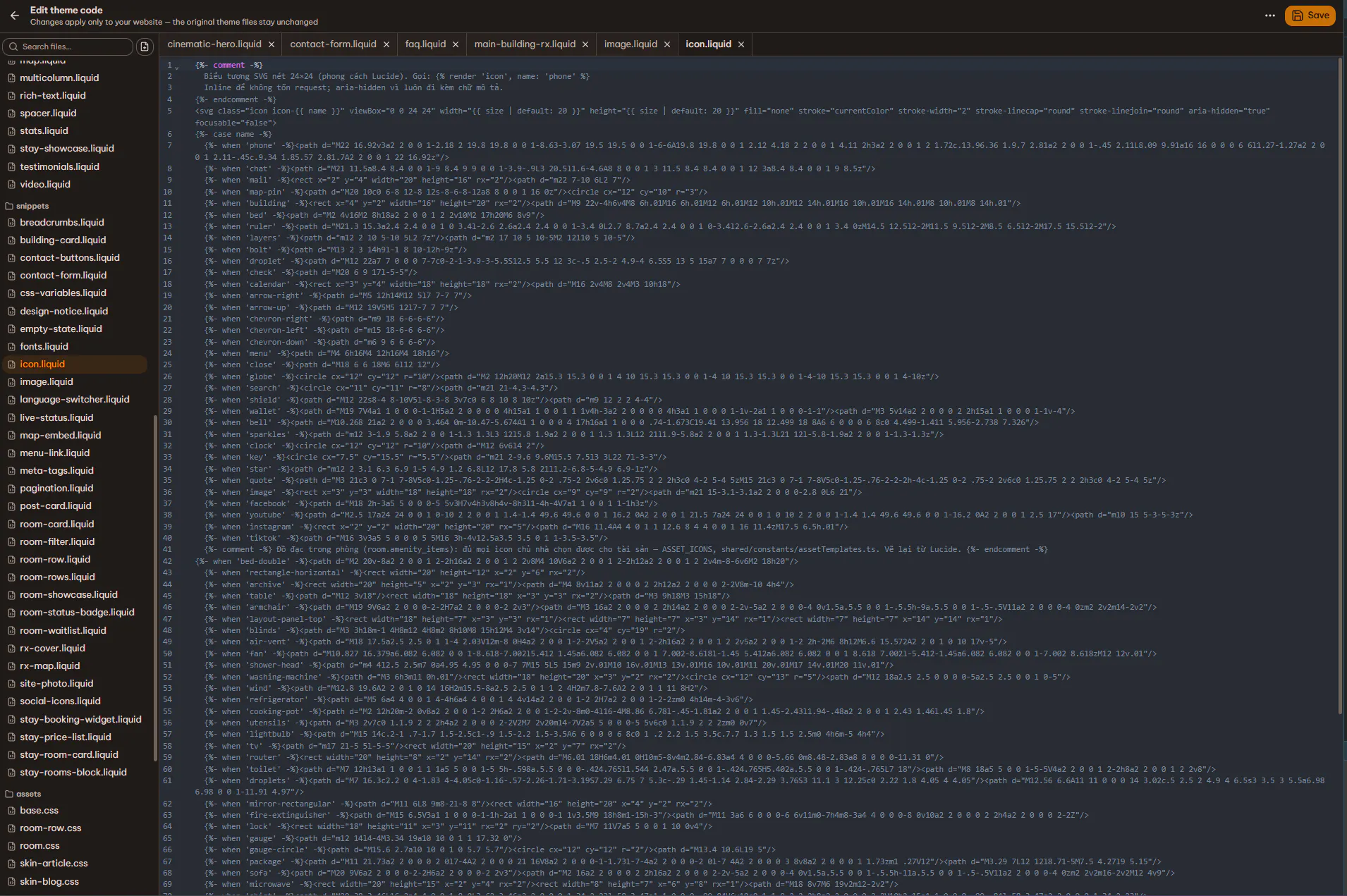Switch to the contact-form.liquid tab

[333, 44]
